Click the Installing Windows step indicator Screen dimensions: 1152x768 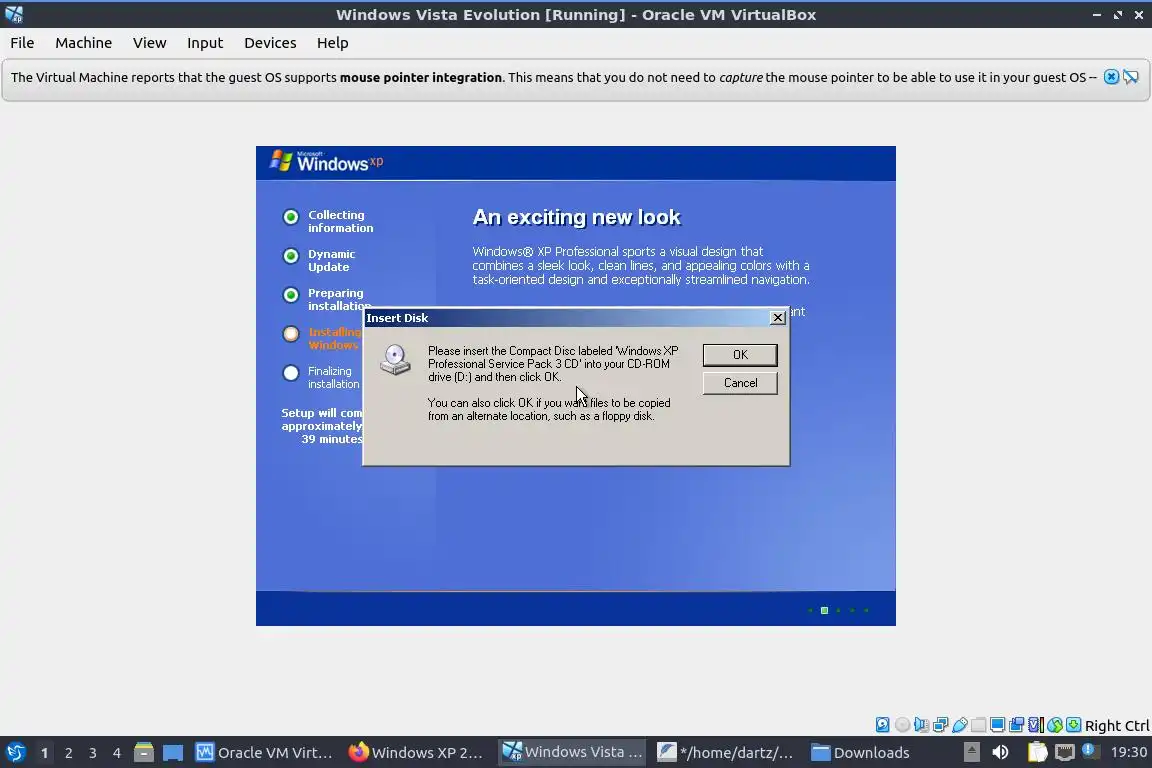[x=291, y=334]
